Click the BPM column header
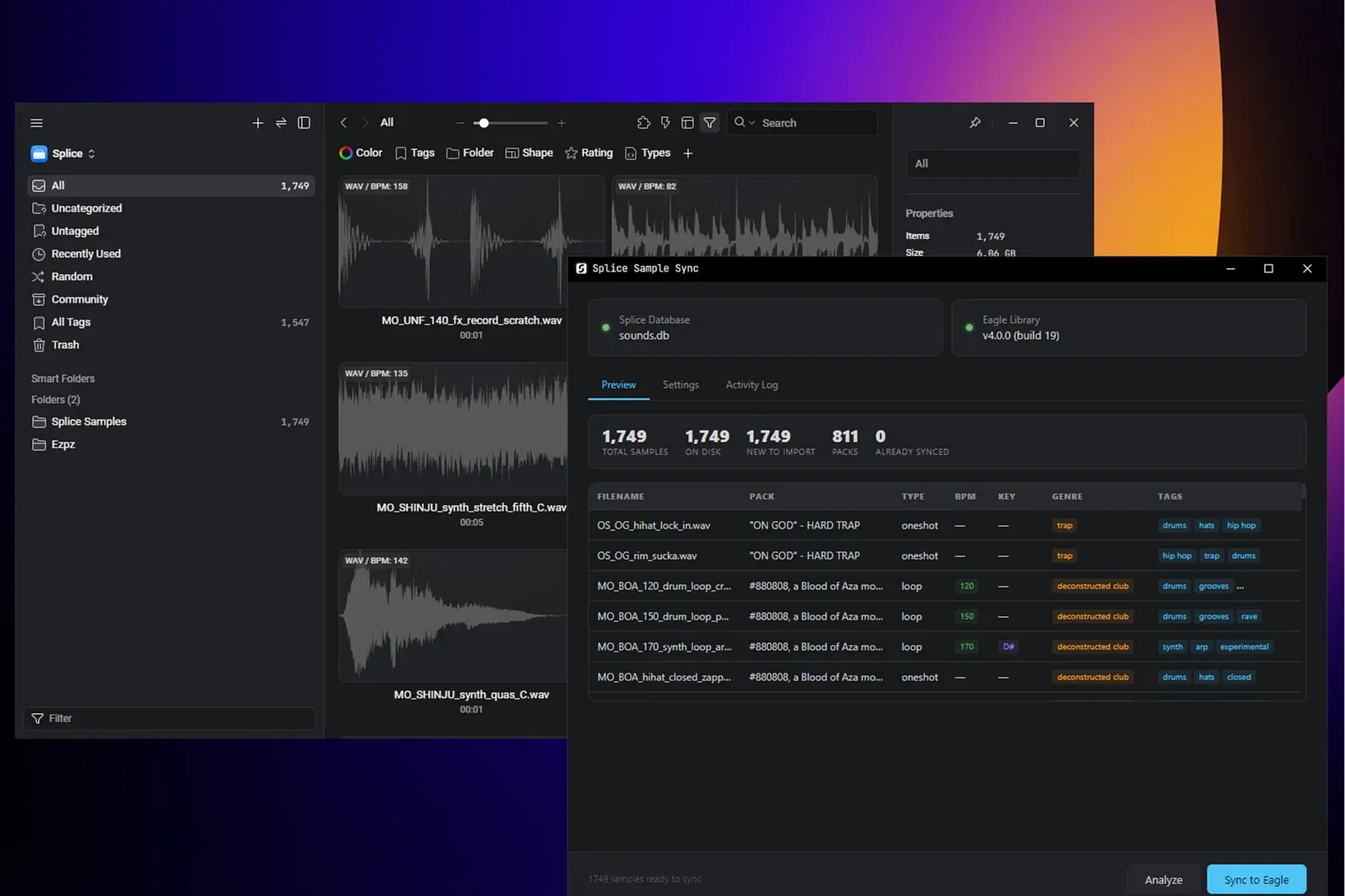Image resolution: width=1345 pixels, height=896 pixels. (x=966, y=496)
